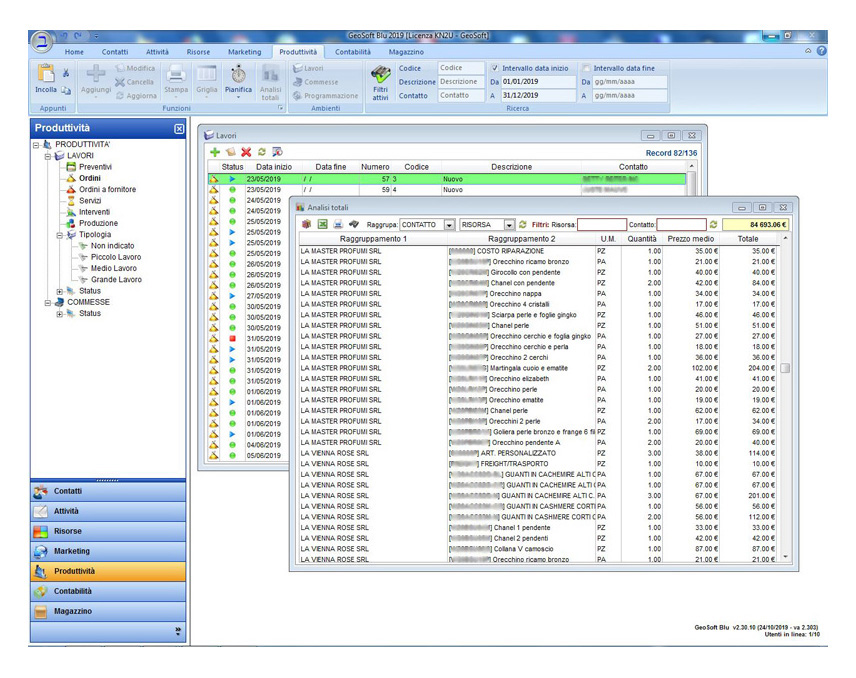Screen dimensions: 856x678
Task: Click the Codice search field
Action: pyautogui.click(x=461, y=68)
